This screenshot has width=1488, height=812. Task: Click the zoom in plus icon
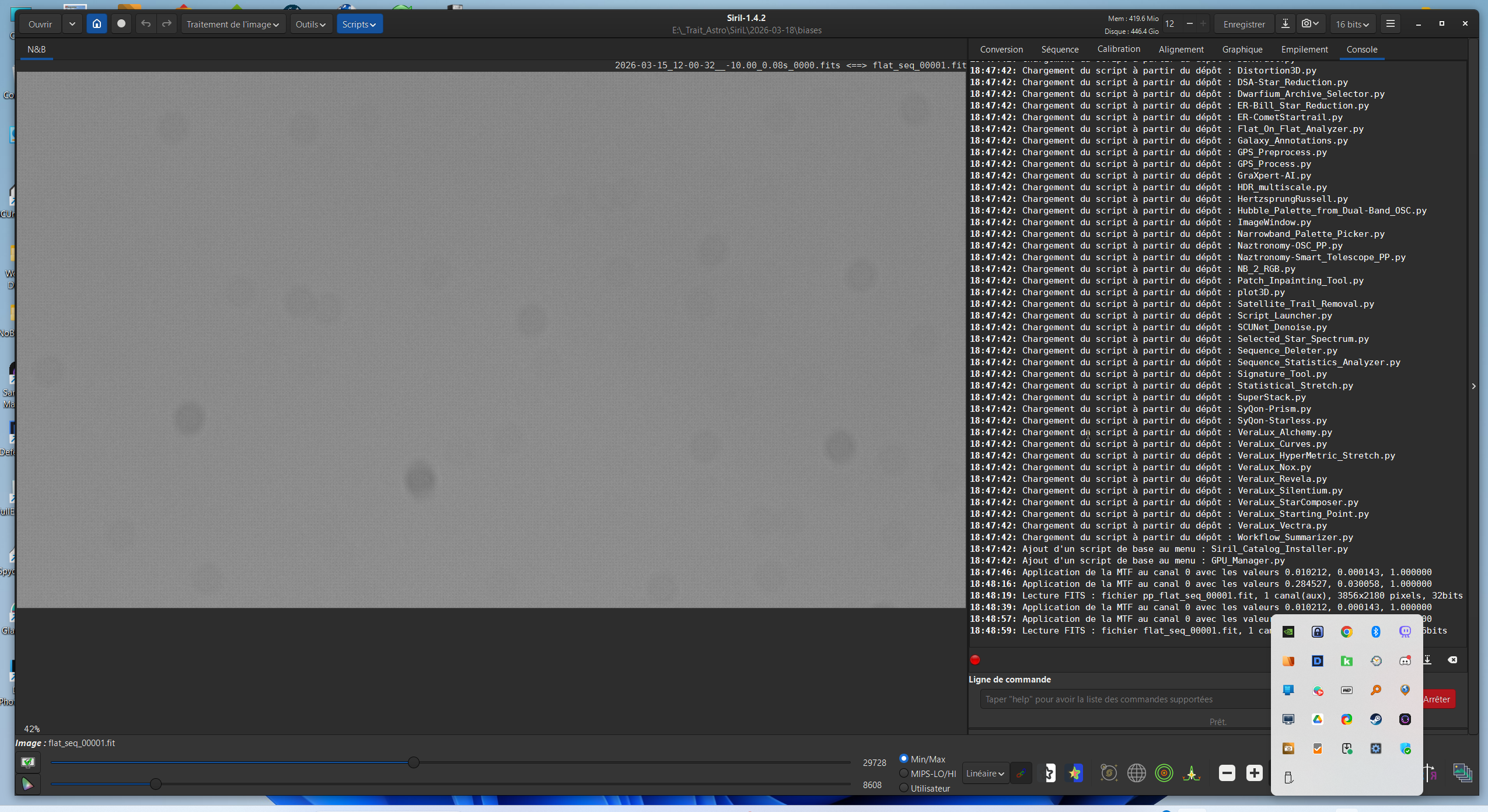point(1254,773)
